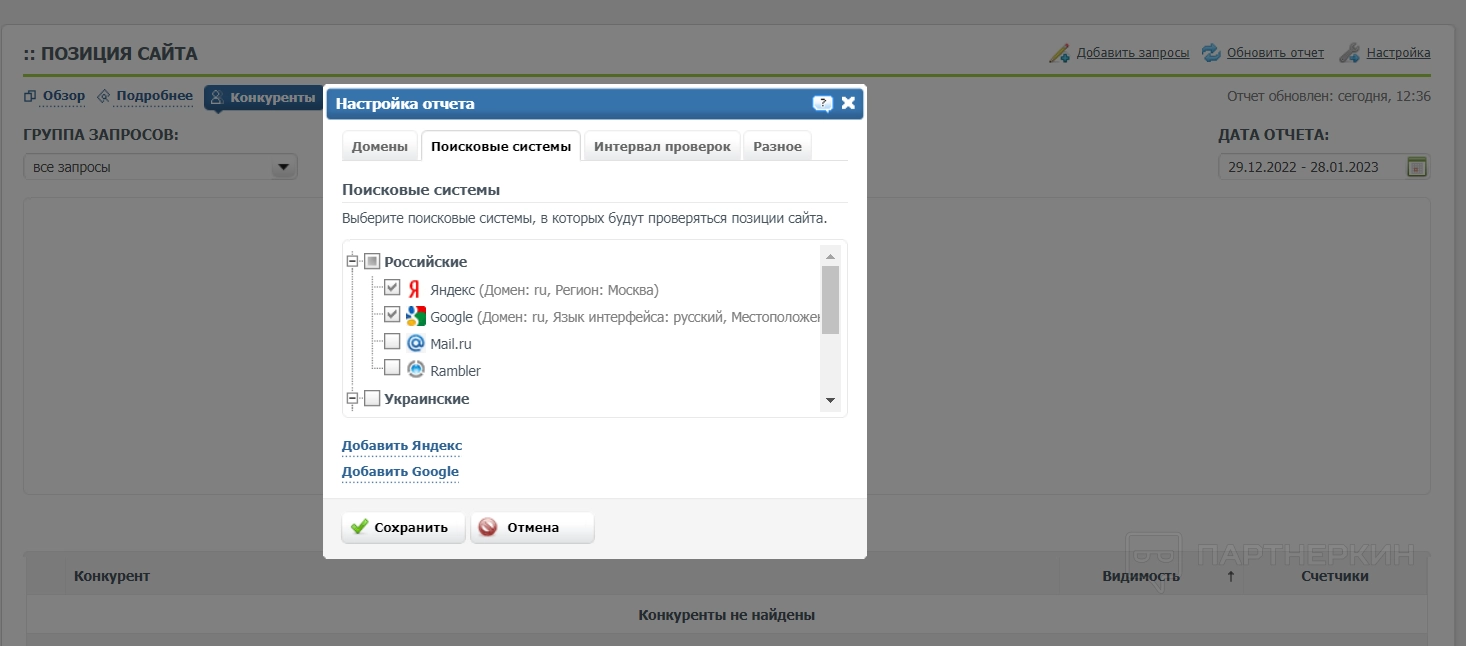
Task: Toggle the Российские group checkbox
Action: coord(372,261)
